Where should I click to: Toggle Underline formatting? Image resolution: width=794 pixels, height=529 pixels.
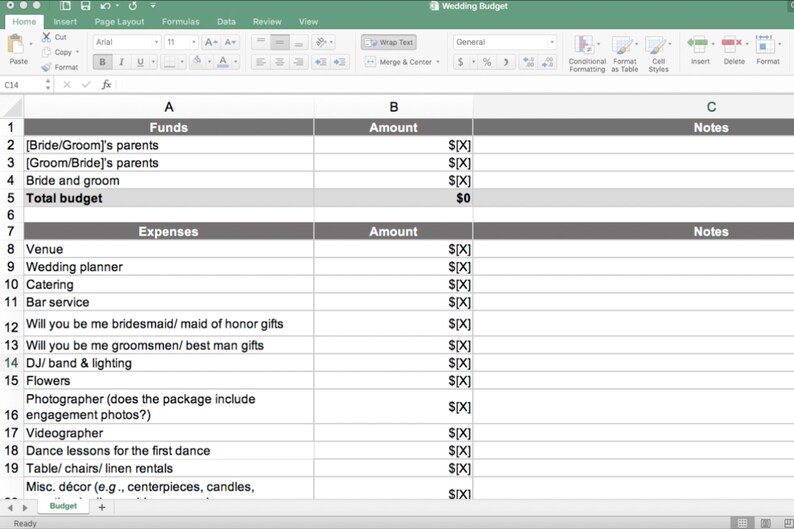pyautogui.click(x=140, y=62)
